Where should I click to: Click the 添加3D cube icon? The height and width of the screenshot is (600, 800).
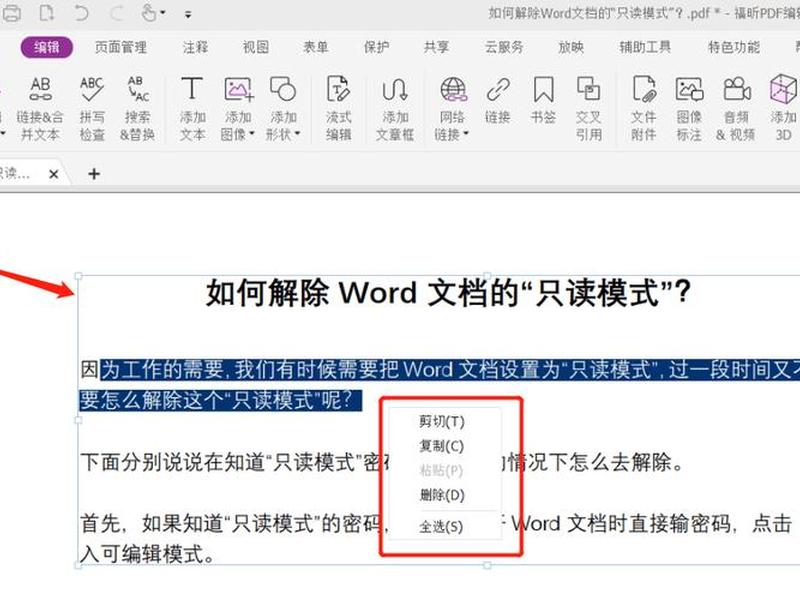[783, 89]
